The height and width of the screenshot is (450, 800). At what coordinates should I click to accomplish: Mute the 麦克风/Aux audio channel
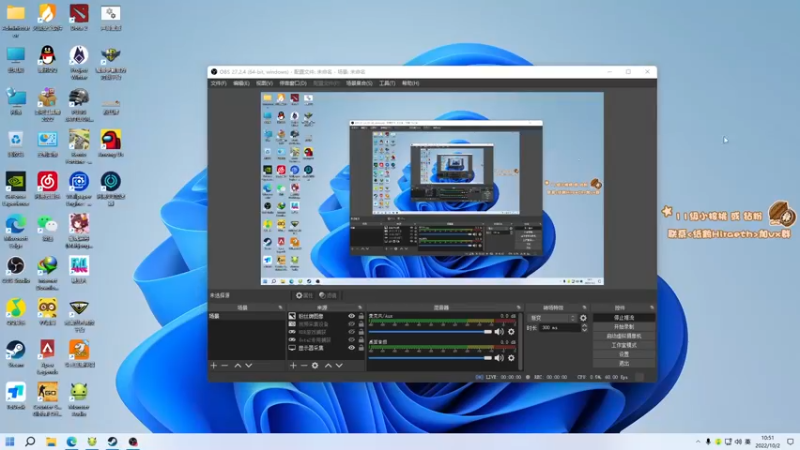[499, 332]
